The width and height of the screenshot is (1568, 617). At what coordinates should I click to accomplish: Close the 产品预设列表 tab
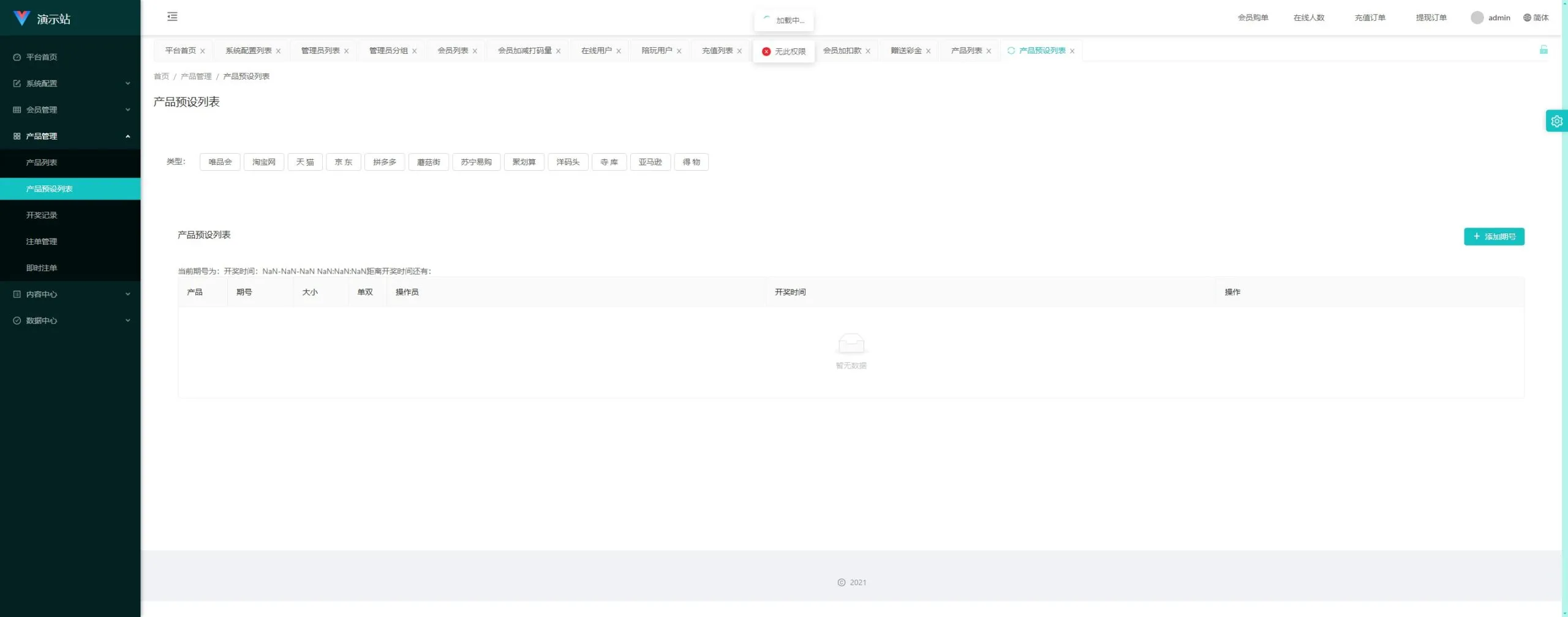[1072, 51]
